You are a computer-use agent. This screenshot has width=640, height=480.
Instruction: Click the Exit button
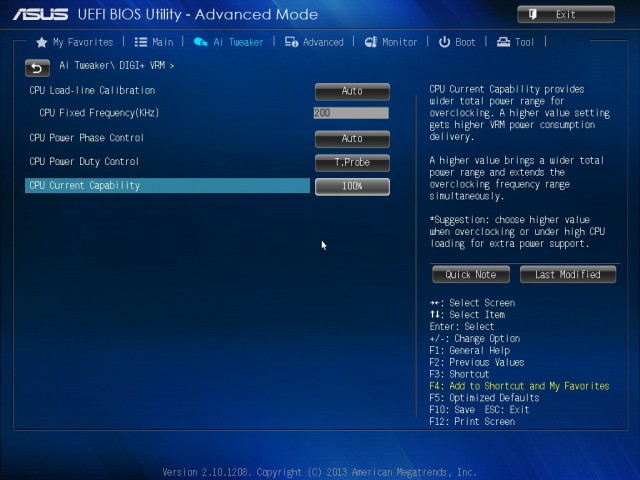click(566, 15)
